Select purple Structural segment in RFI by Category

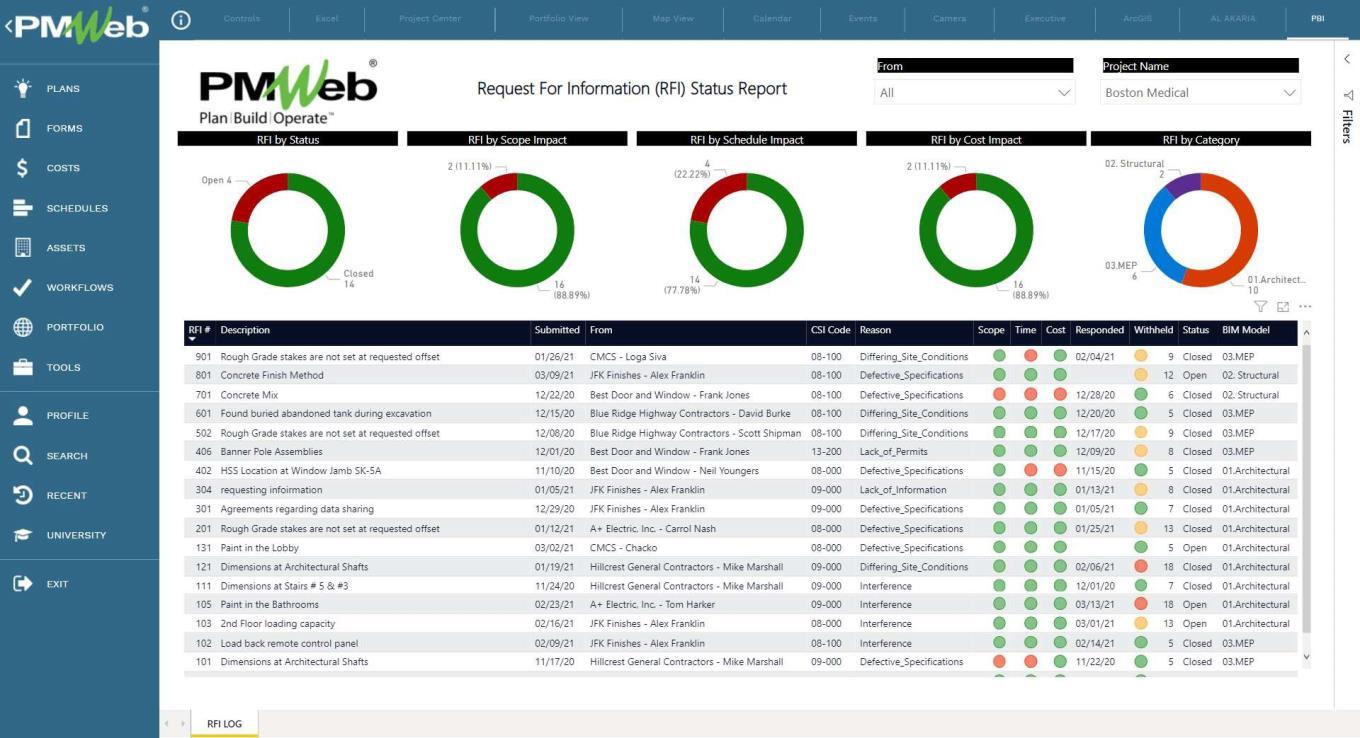pos(1182,183)
